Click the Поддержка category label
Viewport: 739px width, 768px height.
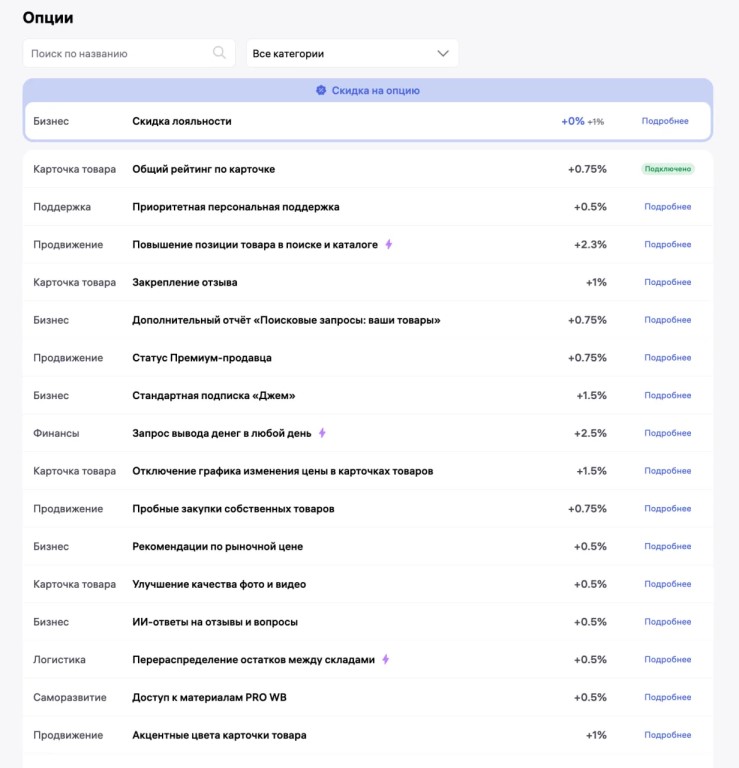click(x=62, y=207)
